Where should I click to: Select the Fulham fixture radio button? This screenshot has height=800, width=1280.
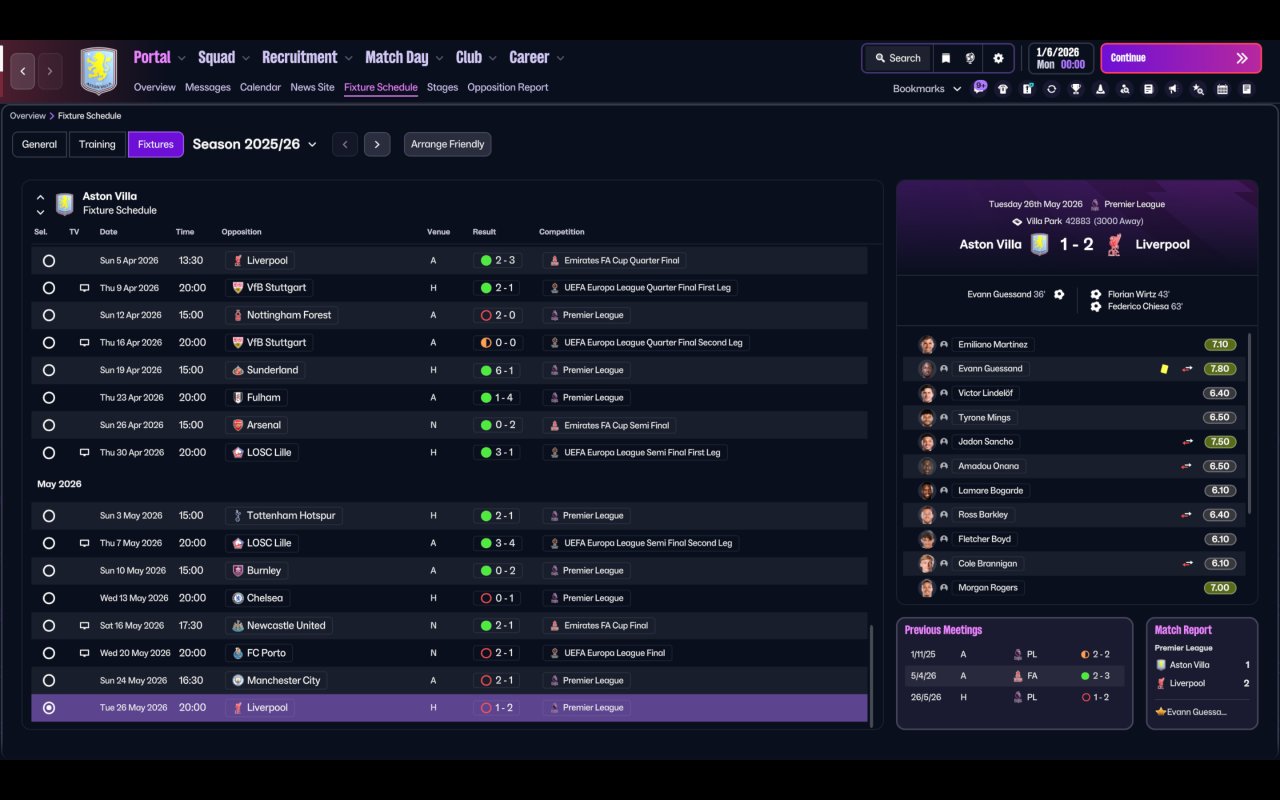tap(49, 398)
